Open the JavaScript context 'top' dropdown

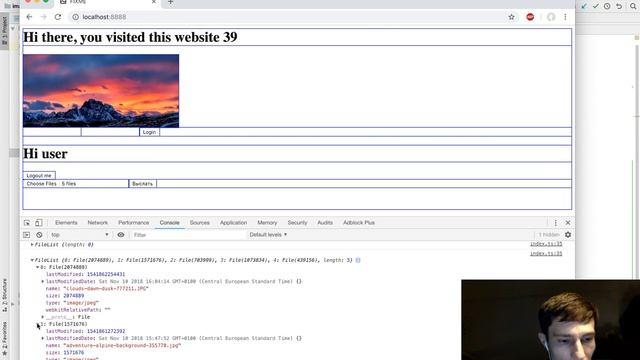(80, 235)
